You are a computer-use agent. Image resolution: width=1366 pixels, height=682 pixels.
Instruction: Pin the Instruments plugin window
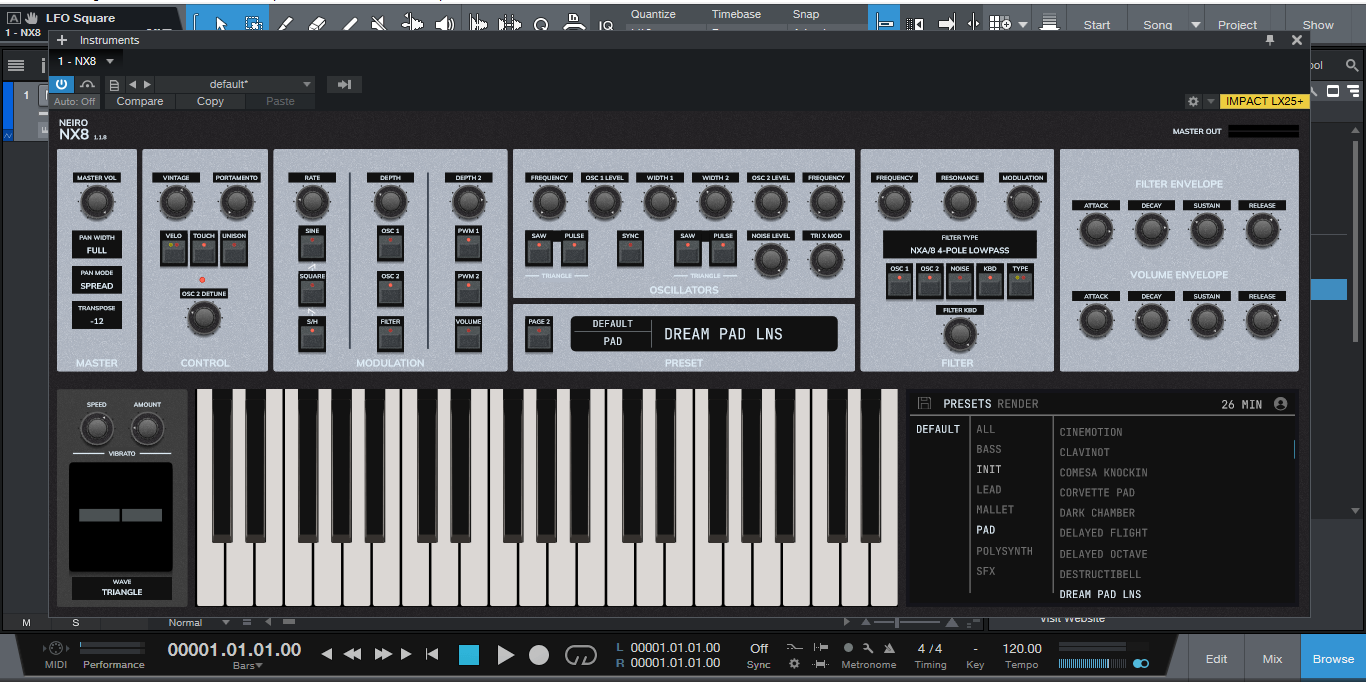(1270, 40)
